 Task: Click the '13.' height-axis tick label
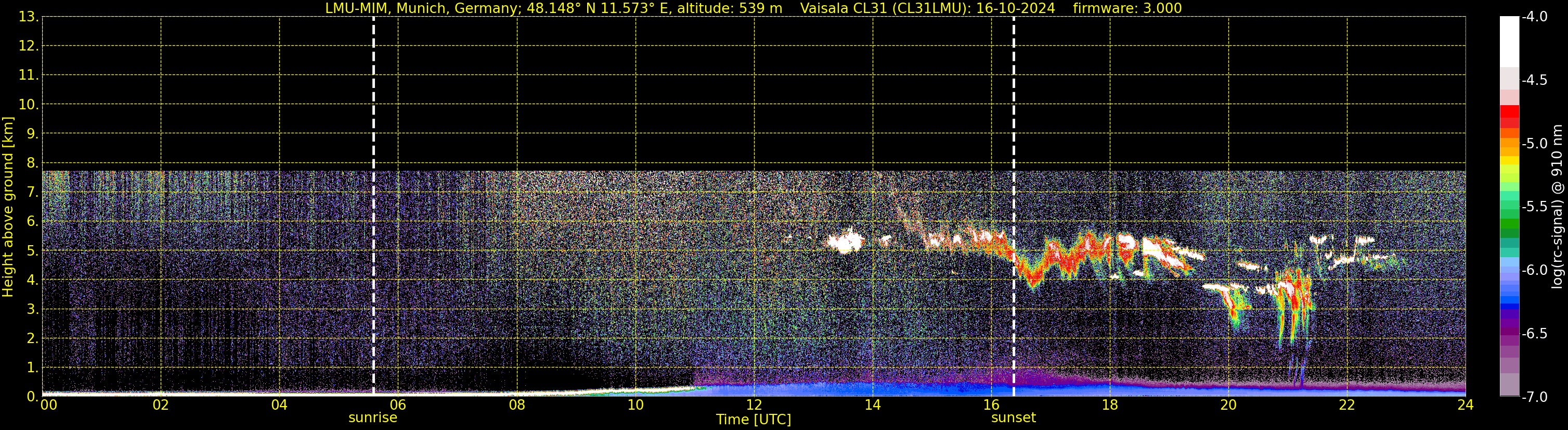tap(29, 17)
